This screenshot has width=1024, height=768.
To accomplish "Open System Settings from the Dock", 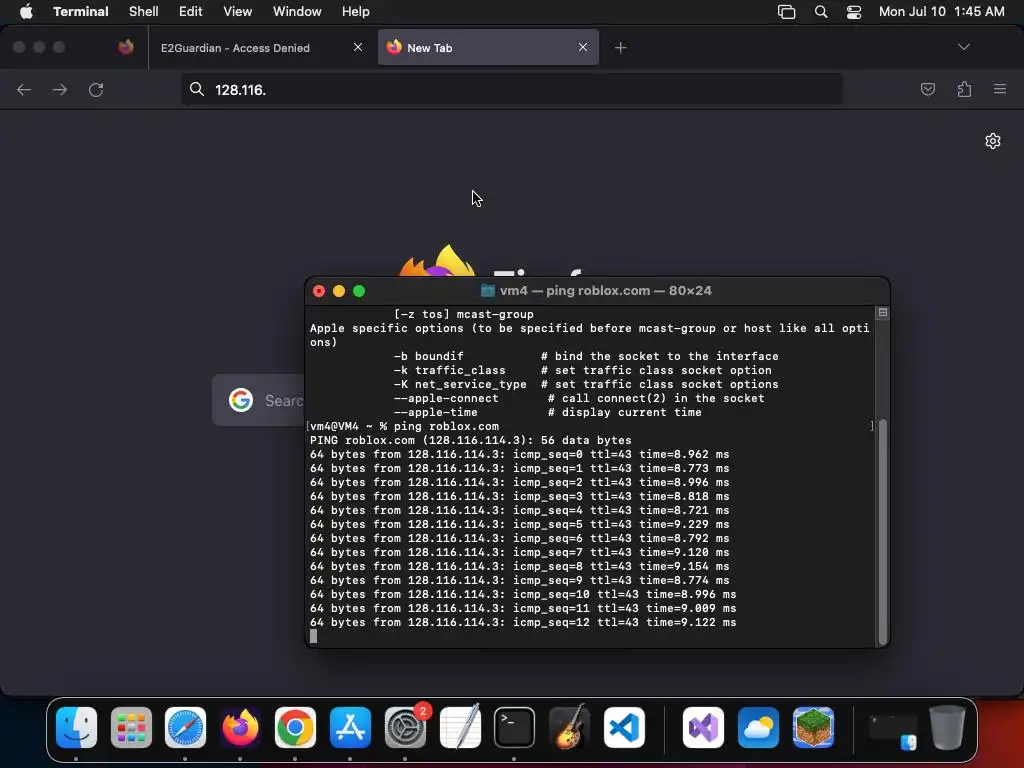I will coord(405,727).
